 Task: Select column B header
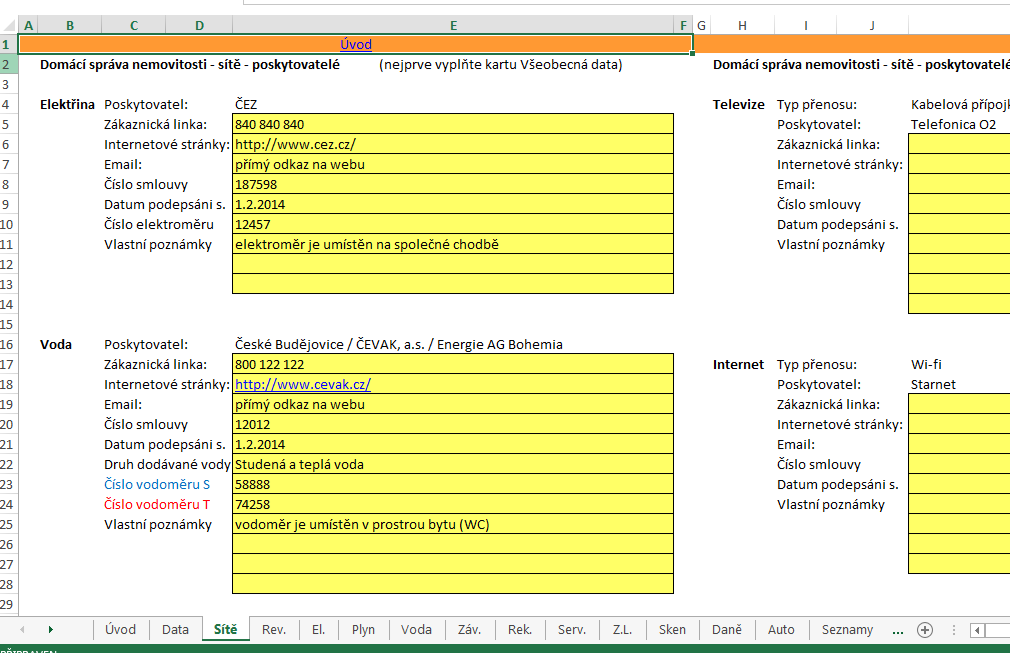point(70,26)
